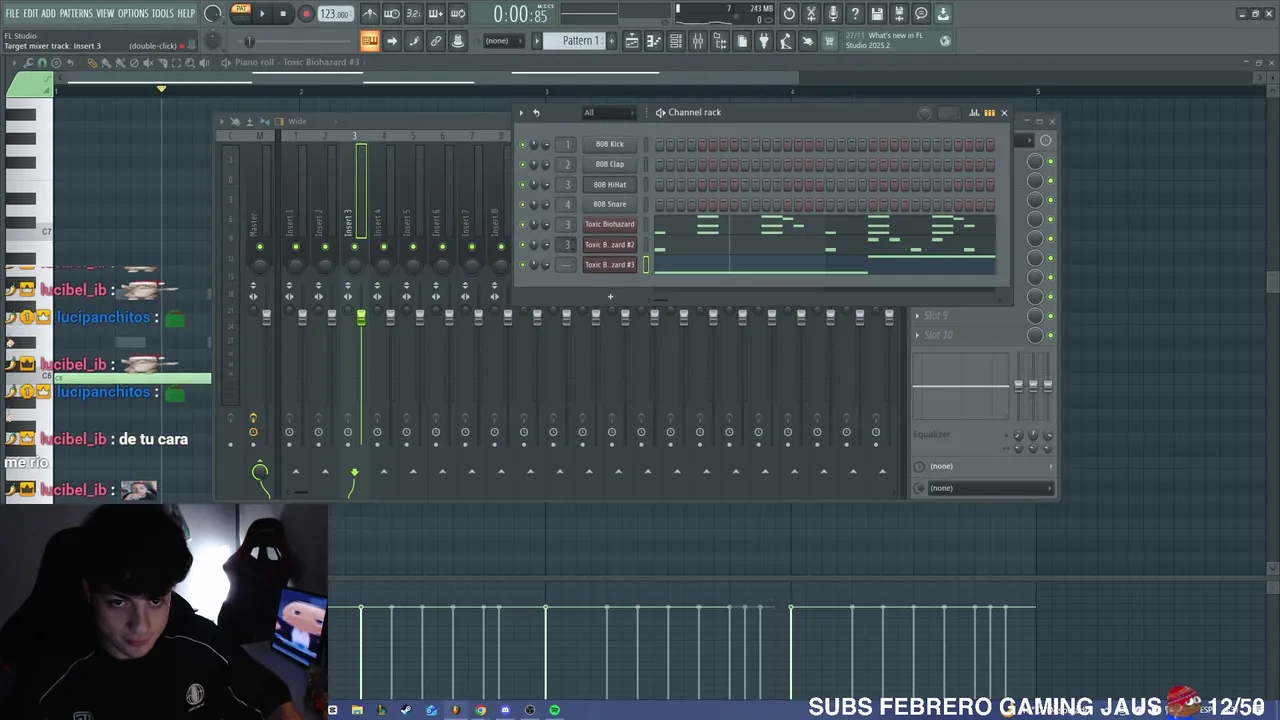Select the Toxic B..zard #2 channel button
This screenshot has width=1280, height=720.
coord(609,244)
